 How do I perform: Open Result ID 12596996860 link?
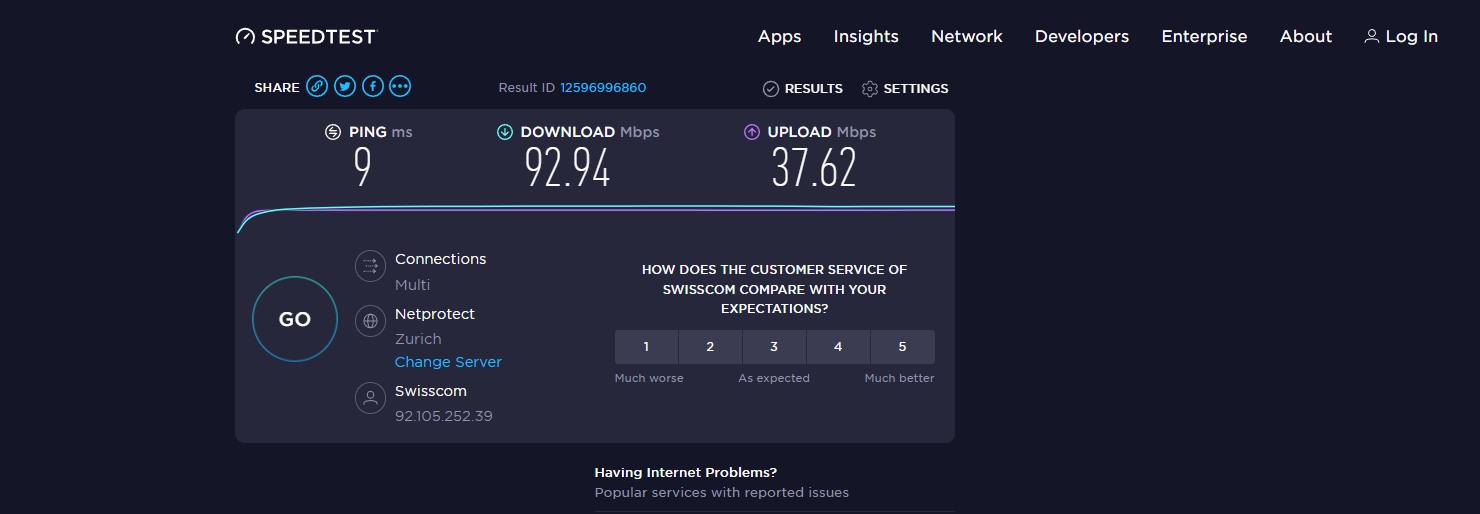603,88
